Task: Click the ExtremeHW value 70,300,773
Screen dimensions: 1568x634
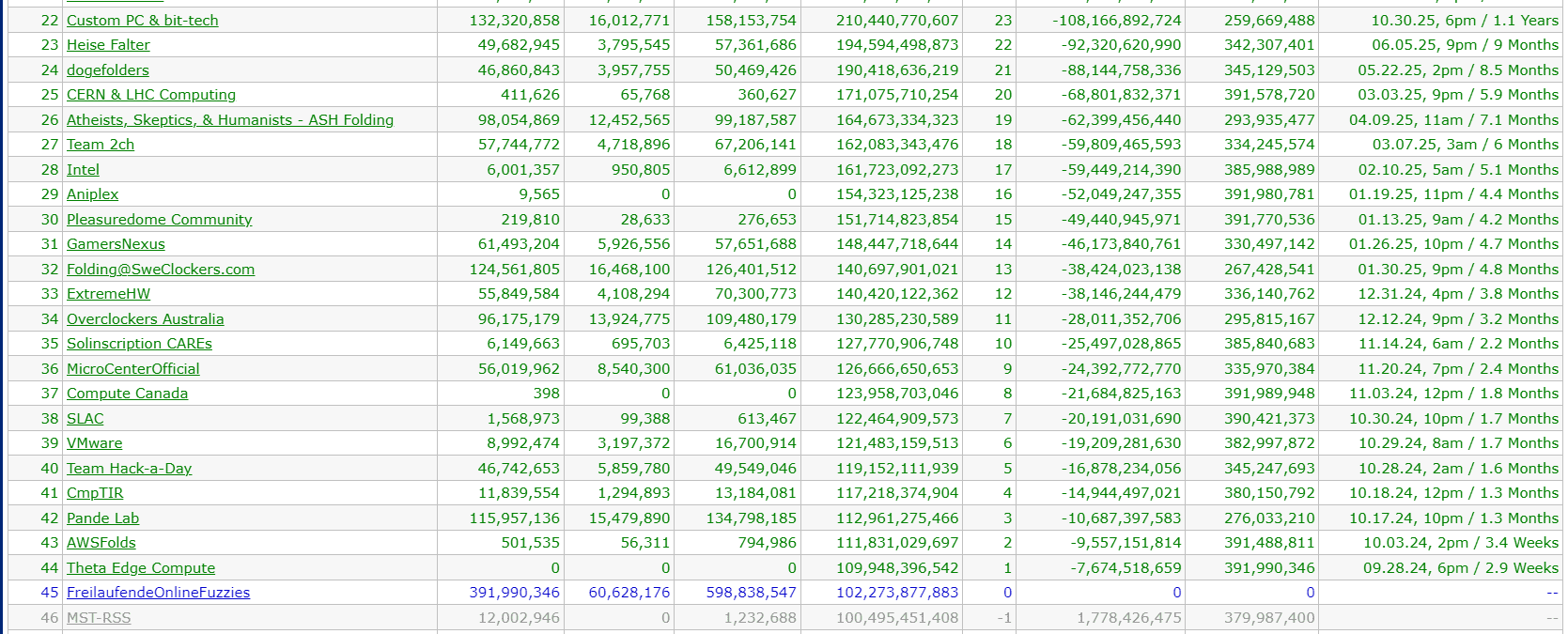Action: [755, 294]
